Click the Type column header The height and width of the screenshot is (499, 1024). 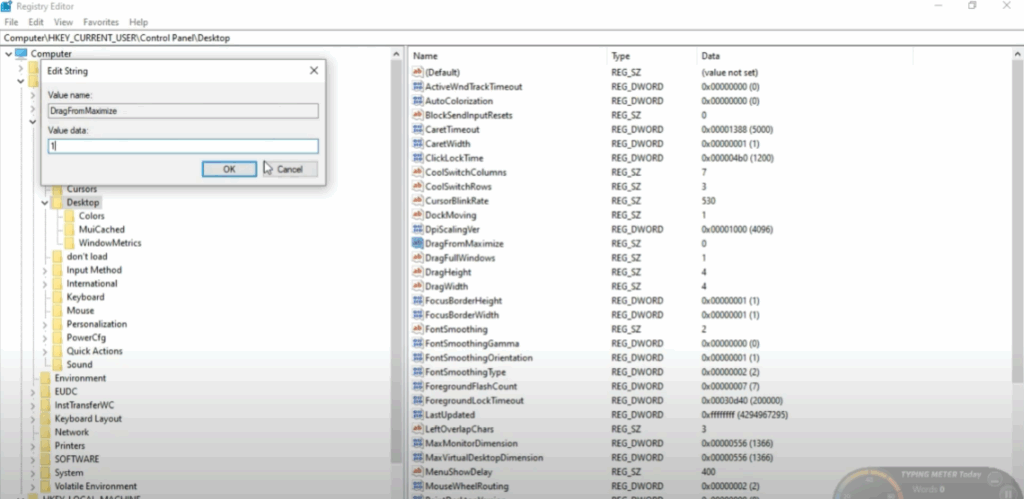click(x=621, y=56)
